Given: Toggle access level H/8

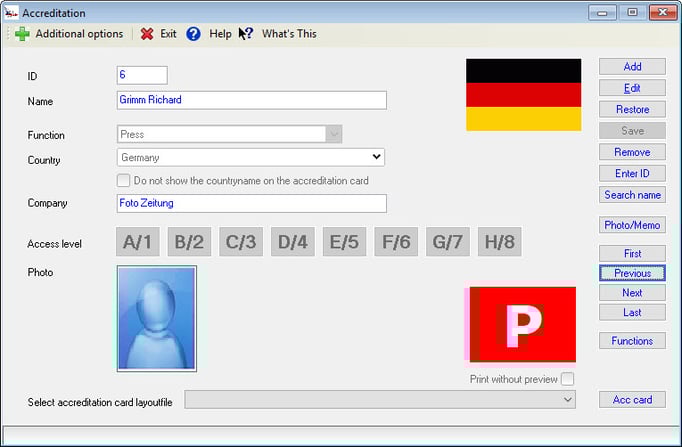Looking at the screenshot, I should pos(500,243).
